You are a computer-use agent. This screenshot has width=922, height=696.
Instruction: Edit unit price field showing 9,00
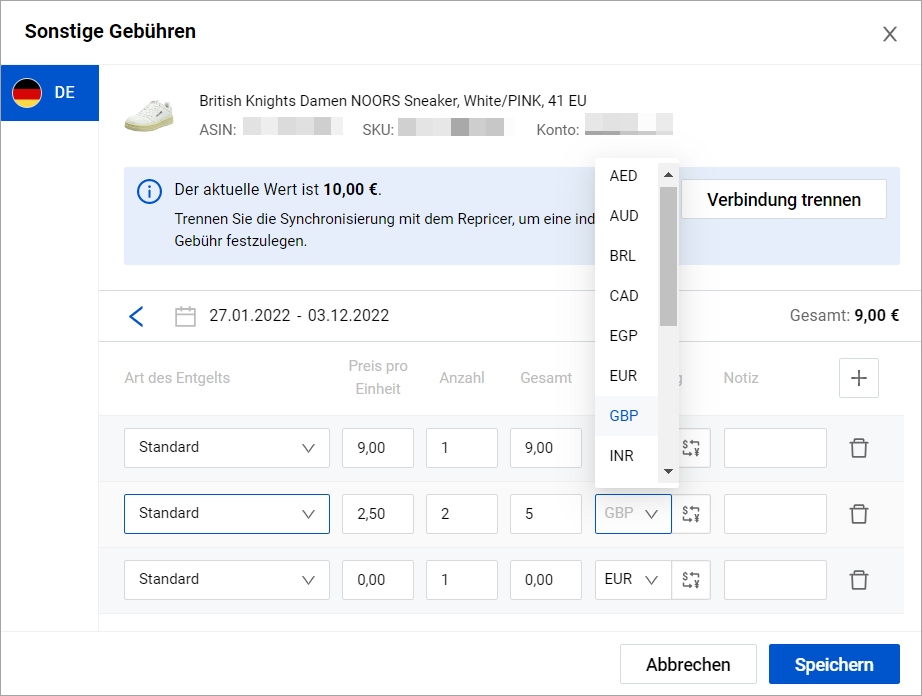[x=378, y=448]
